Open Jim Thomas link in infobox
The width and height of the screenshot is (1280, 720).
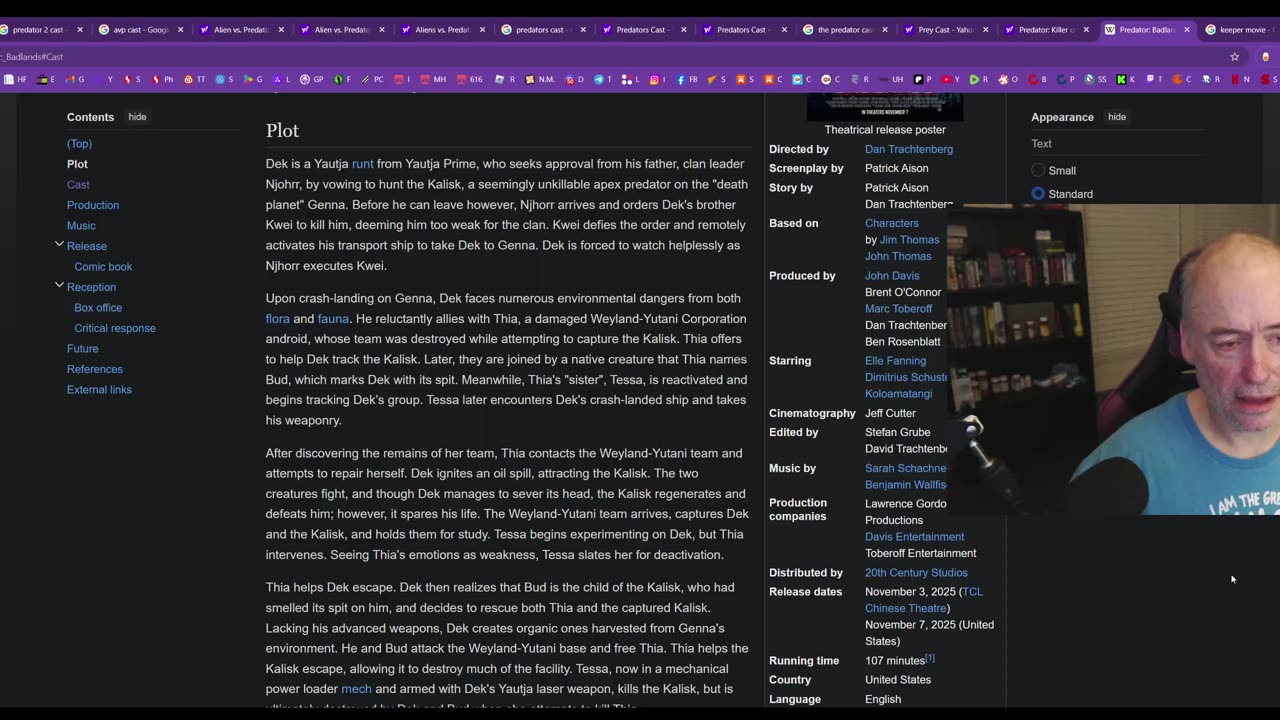pyautogui.click(x=909, y=240)
